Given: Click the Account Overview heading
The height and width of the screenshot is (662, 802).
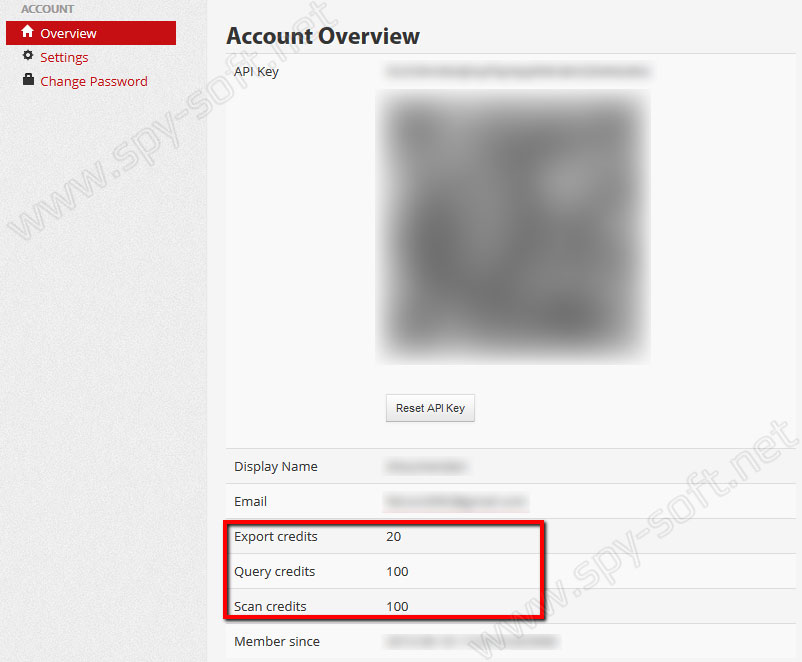Looking at the screenshot, I should point(323,36).
